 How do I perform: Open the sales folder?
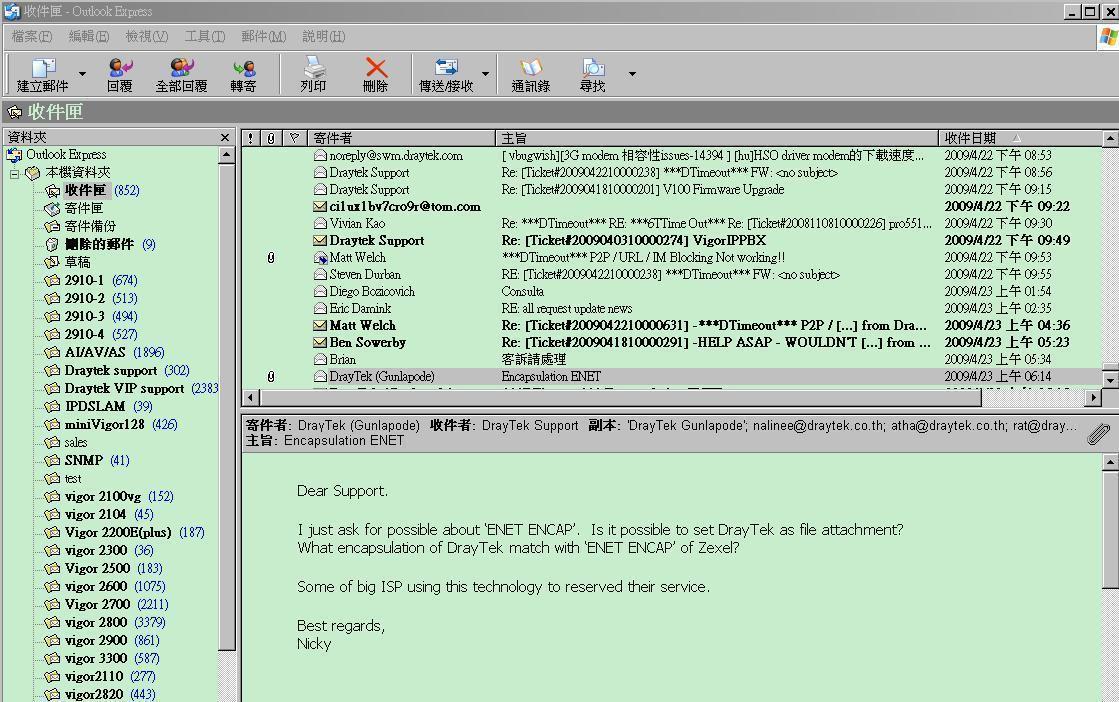(66, 442)
